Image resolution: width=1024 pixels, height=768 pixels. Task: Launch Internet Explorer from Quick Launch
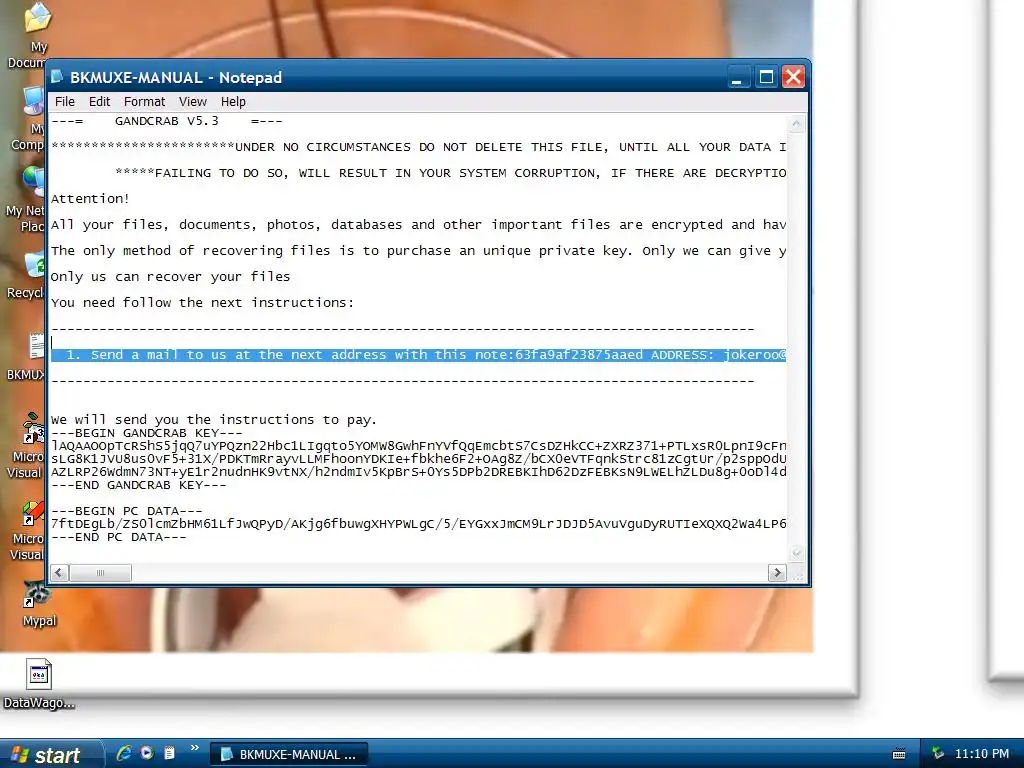(124, 753)
